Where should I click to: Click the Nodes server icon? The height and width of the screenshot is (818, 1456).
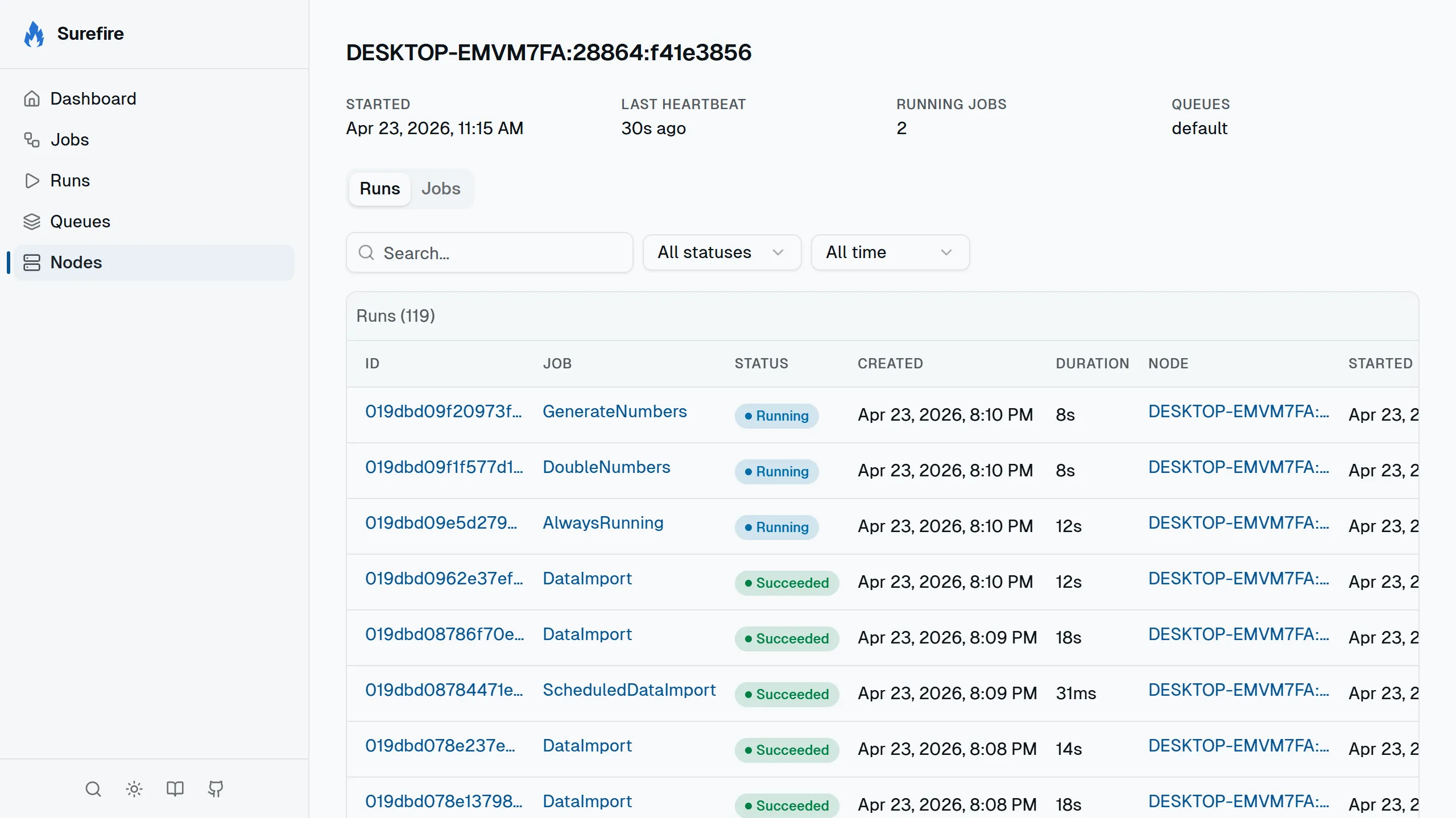32,263
